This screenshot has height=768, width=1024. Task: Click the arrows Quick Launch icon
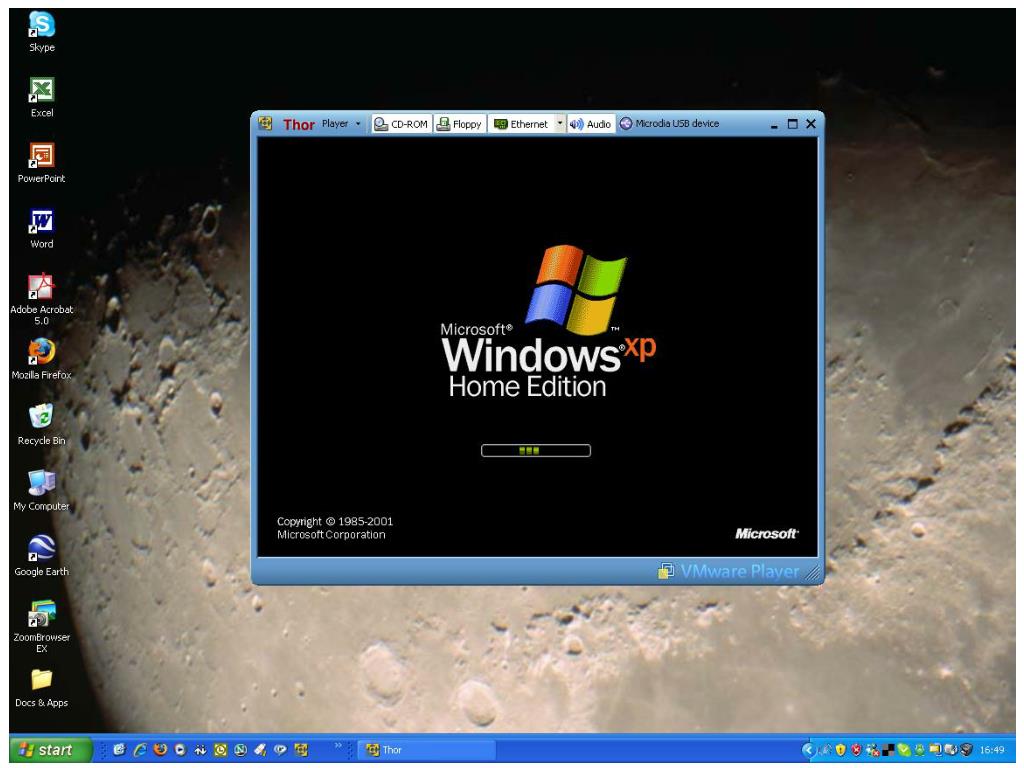(200, 750)
